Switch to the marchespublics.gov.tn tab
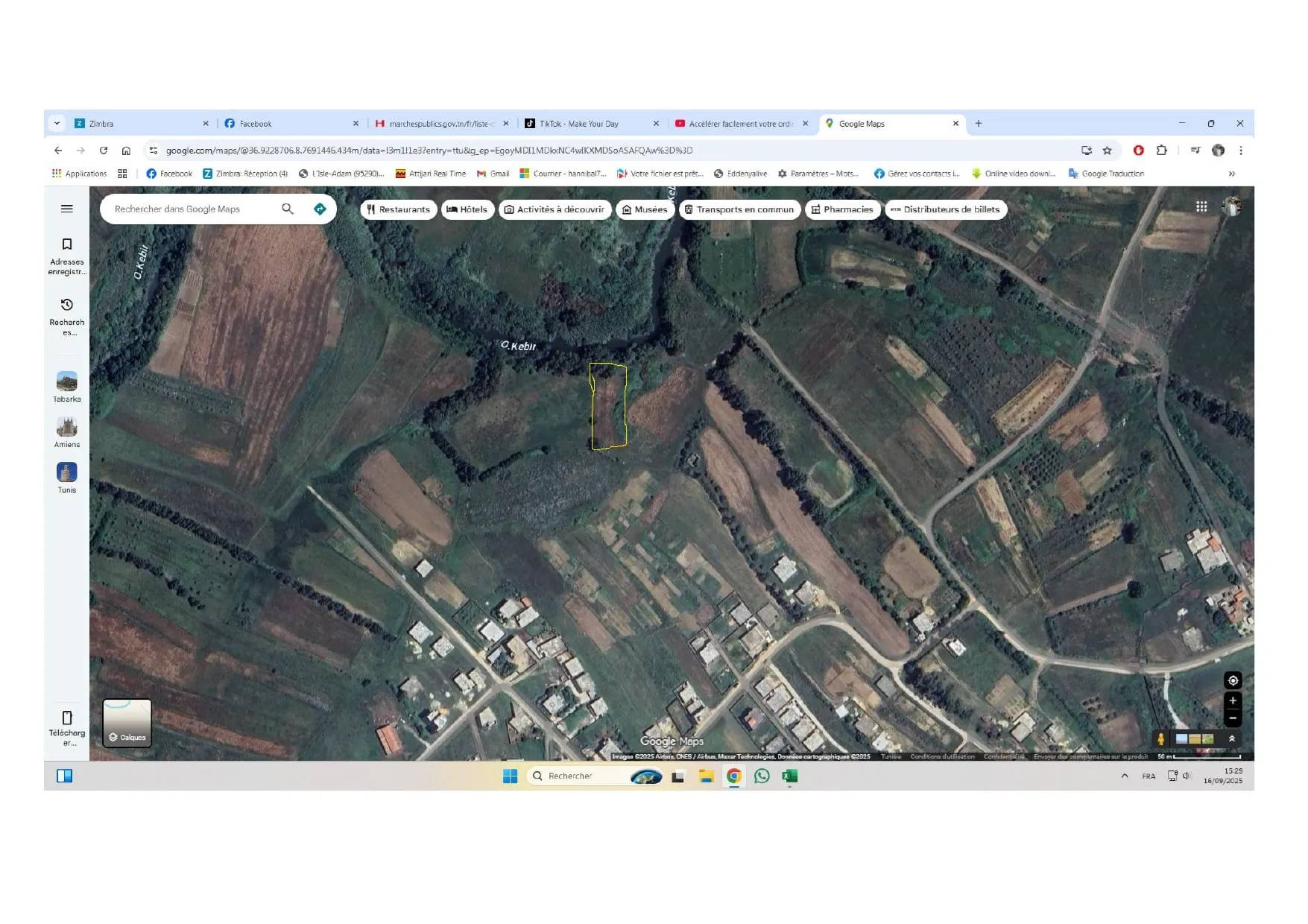 click(441, 124)
